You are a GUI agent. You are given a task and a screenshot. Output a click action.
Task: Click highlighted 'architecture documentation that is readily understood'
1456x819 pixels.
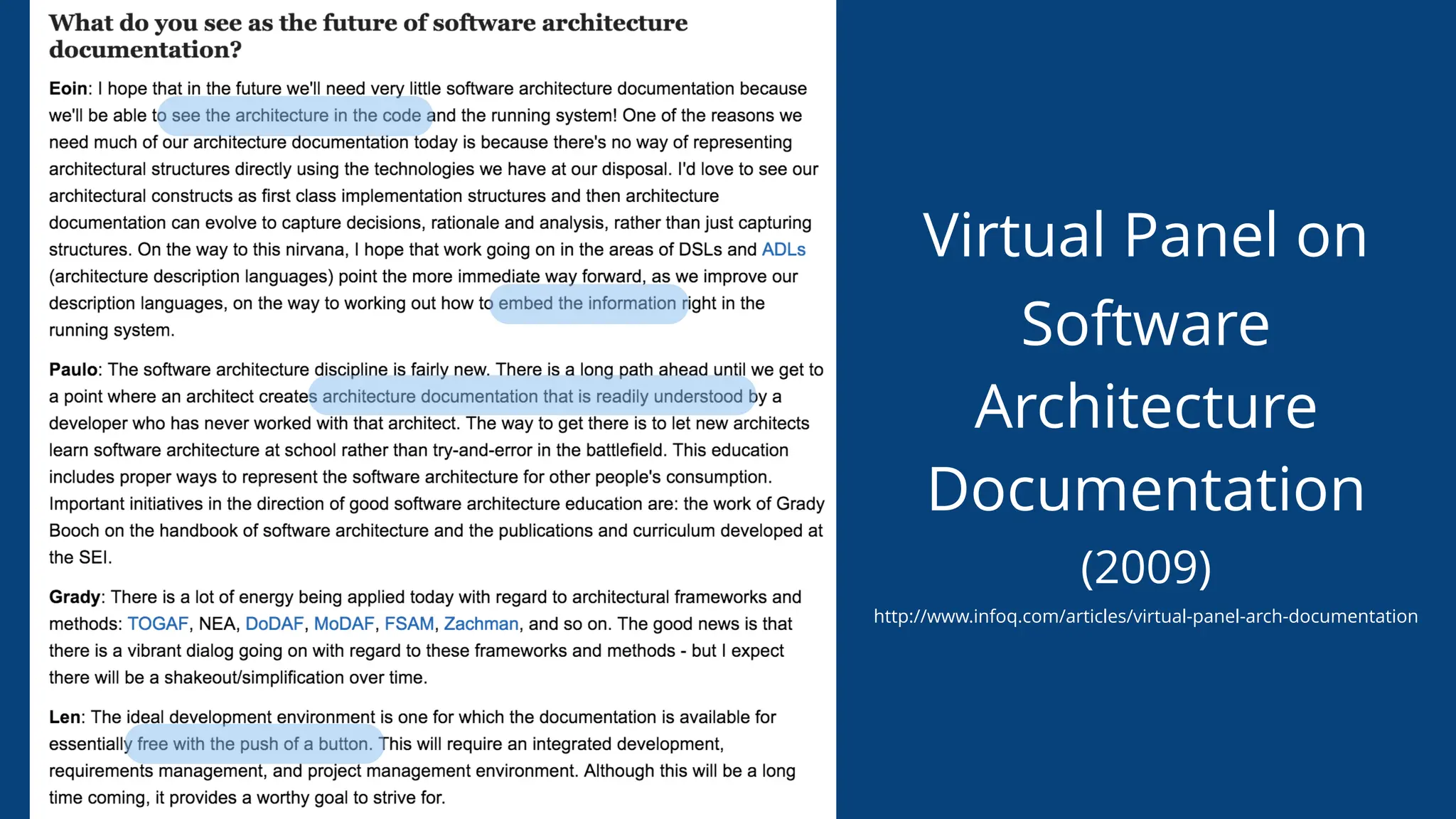pos(532,396)
